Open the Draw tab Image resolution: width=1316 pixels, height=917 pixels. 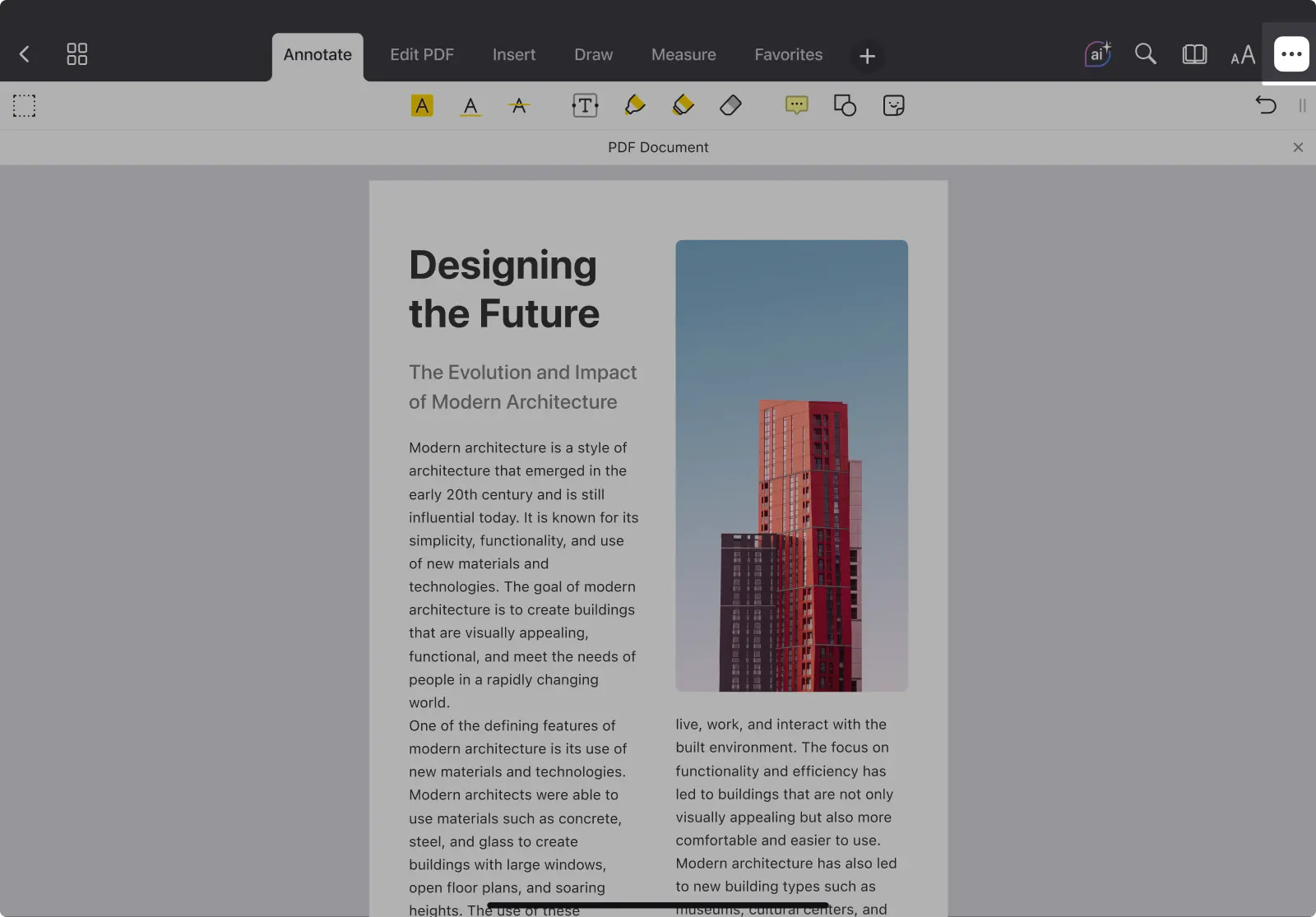[x=593, y=54]
